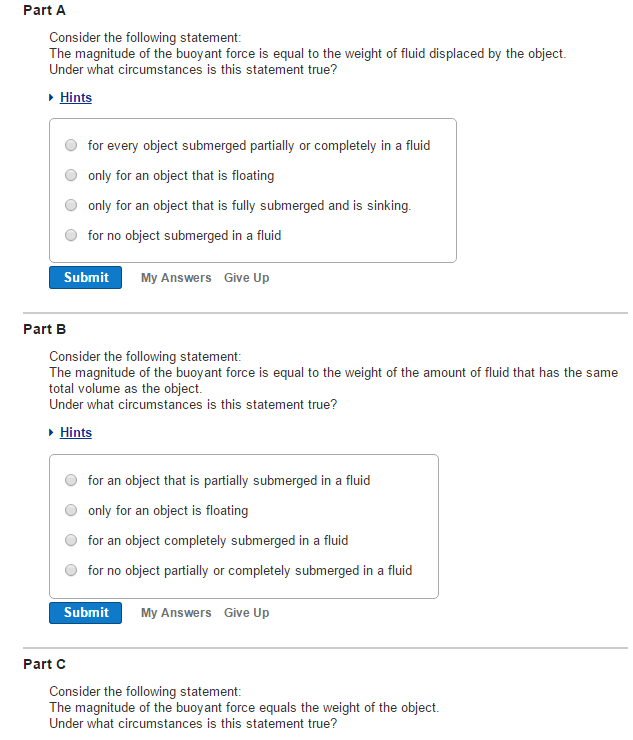The width and height of the screenshot is (633, 740).
Task: View My Answers for Part A
Action: click(x=176, y=278)
